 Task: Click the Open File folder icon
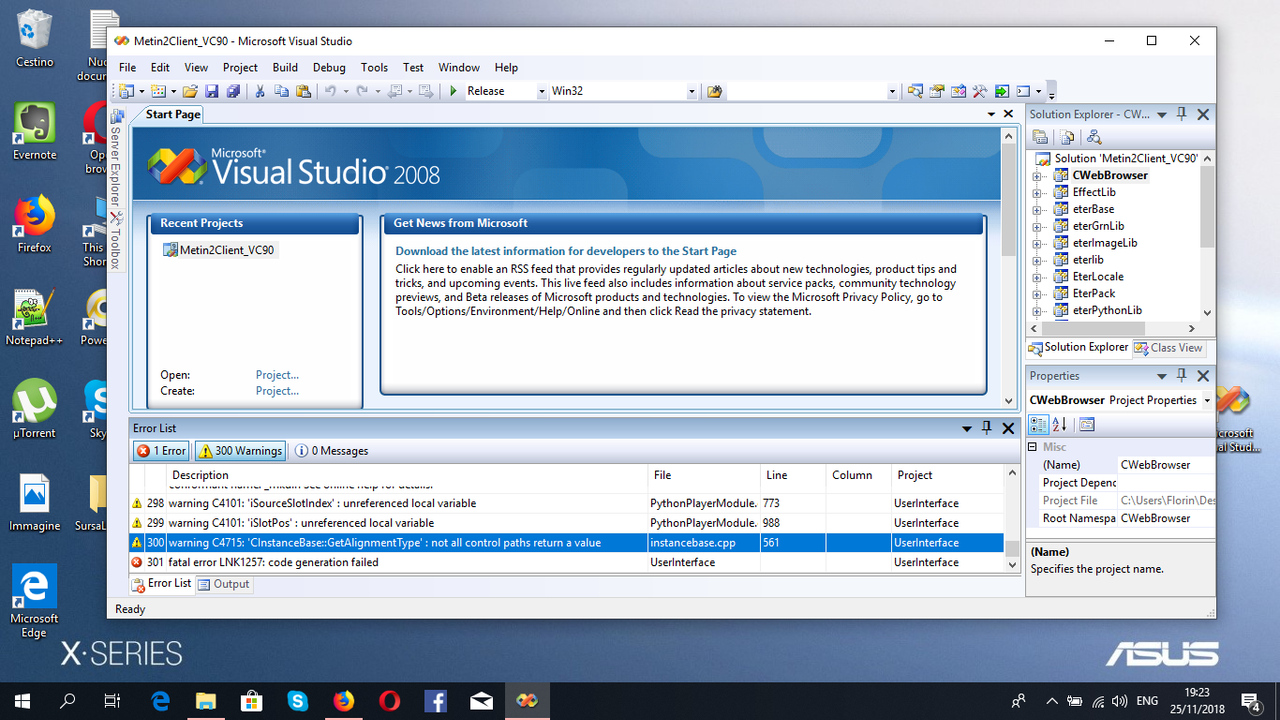[189, 91]
